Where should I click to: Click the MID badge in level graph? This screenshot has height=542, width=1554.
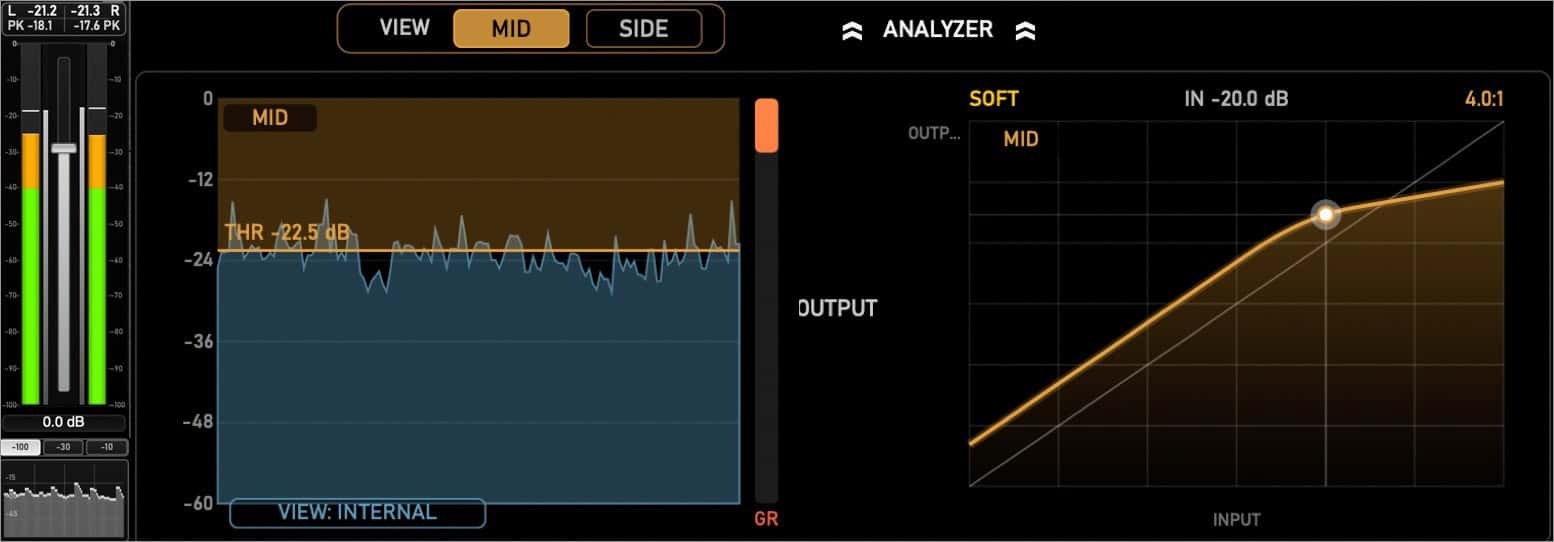point(270,118)
